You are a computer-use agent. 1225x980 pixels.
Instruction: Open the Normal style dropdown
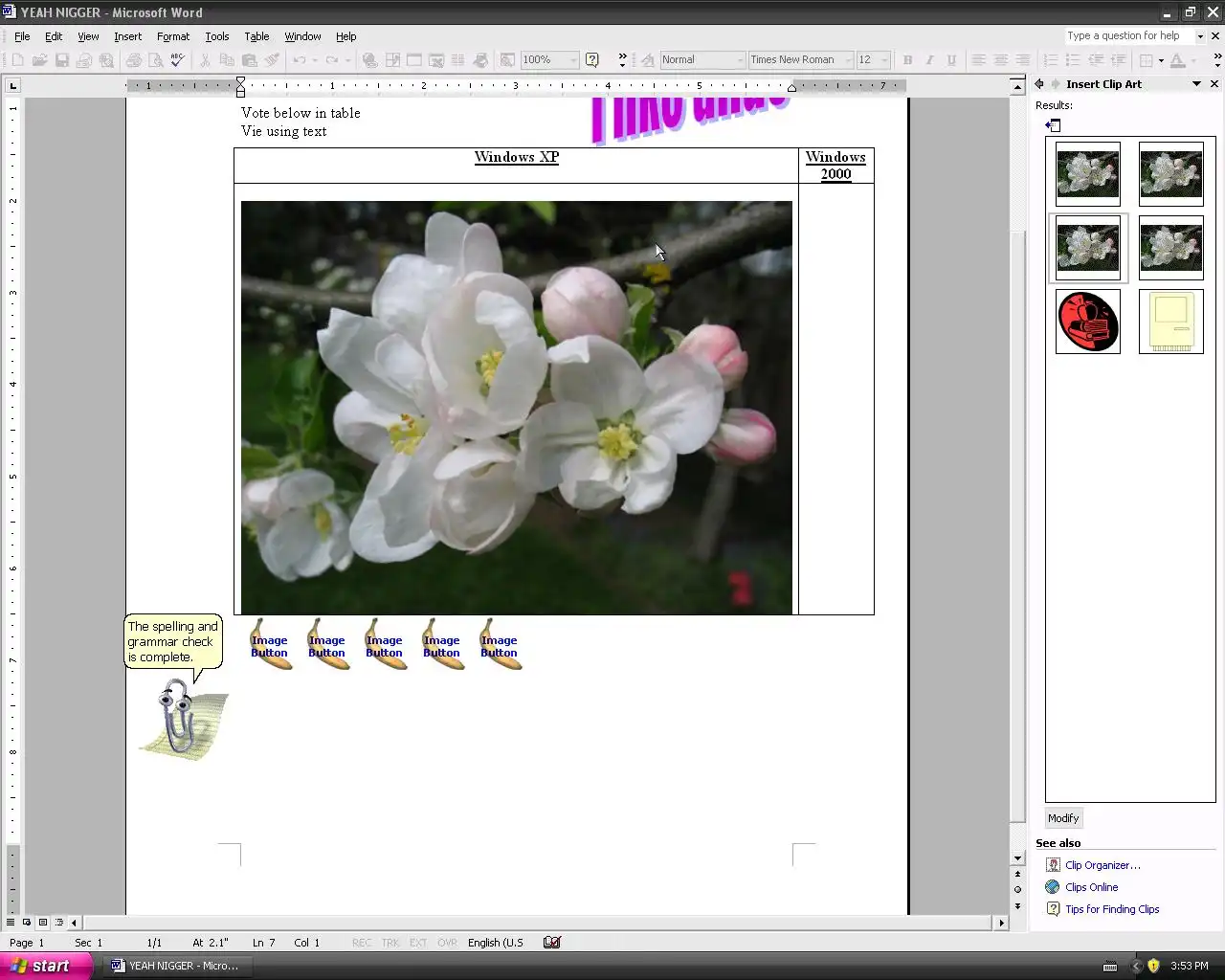740,59
